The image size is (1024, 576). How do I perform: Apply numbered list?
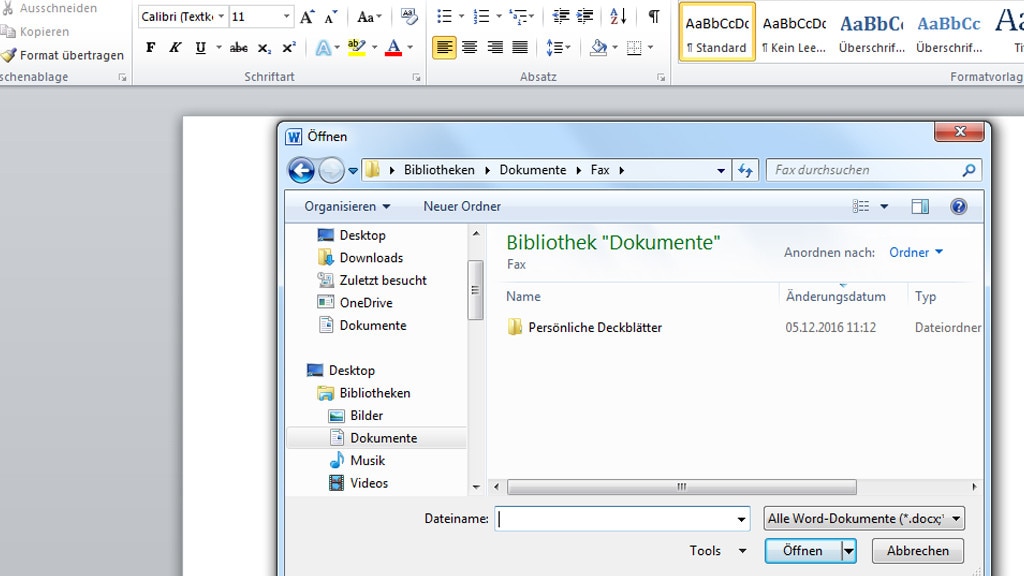point(481,17)
